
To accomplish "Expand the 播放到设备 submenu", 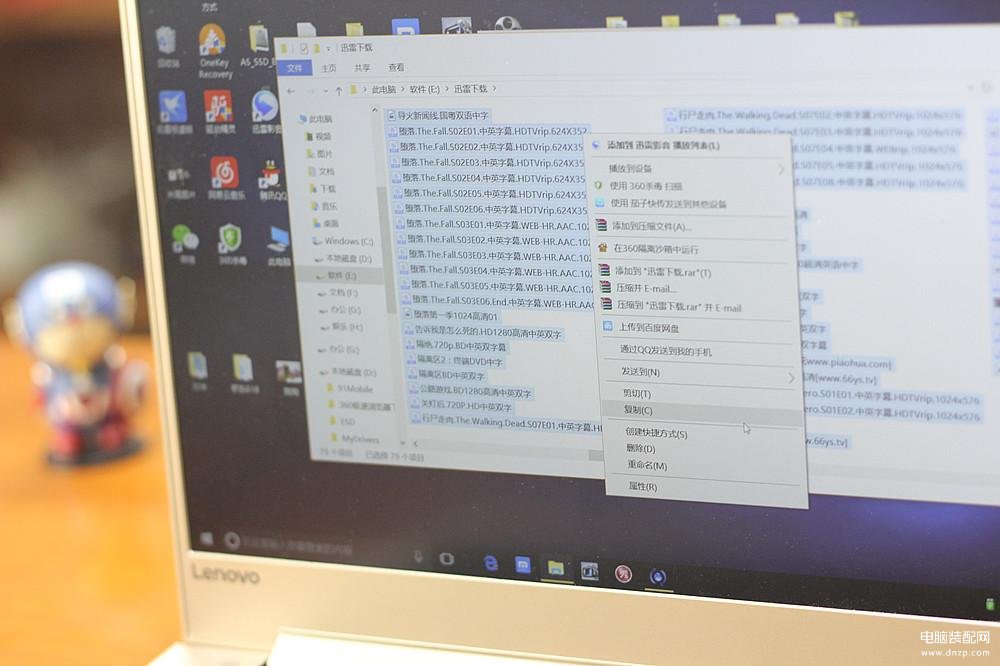I will click(x=690, y=168).
